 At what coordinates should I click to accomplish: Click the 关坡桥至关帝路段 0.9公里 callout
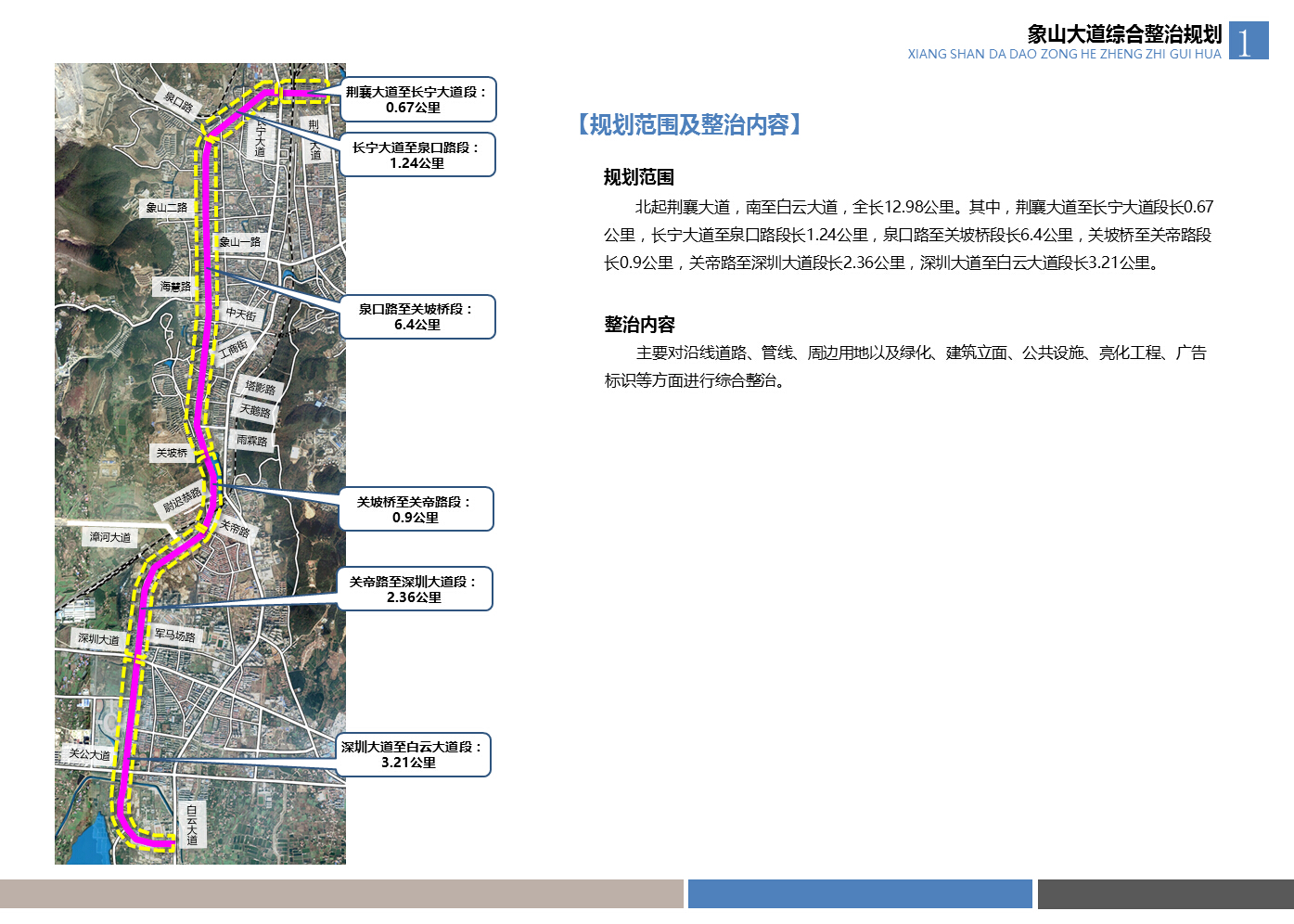tap(416, 509)
